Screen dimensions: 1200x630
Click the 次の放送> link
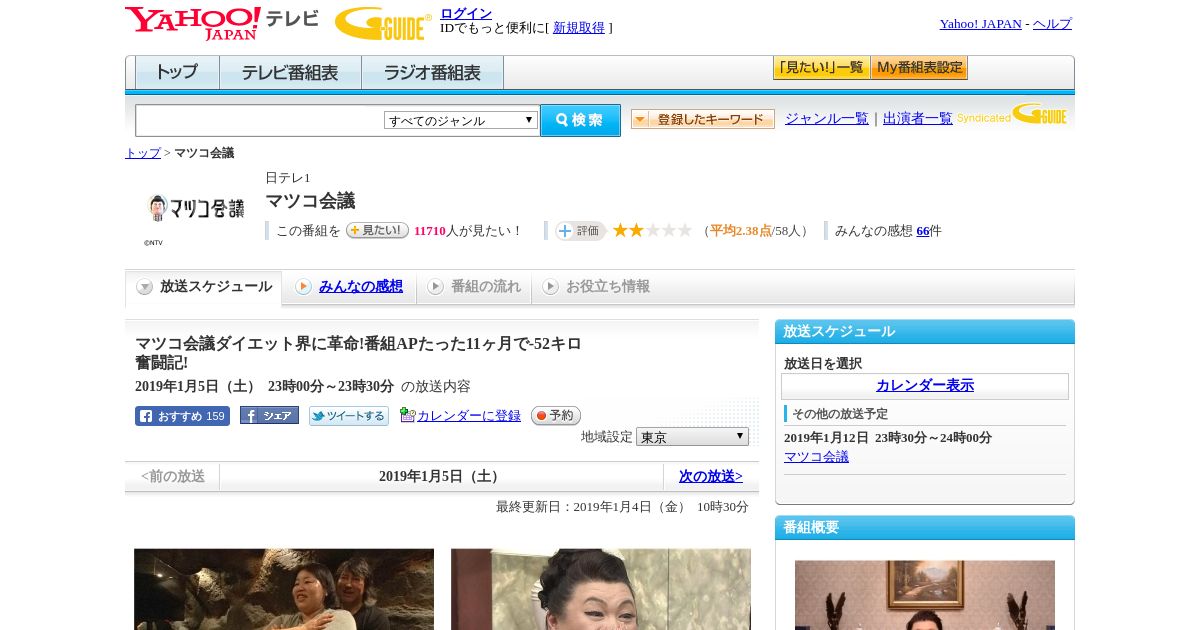point(711,477)
